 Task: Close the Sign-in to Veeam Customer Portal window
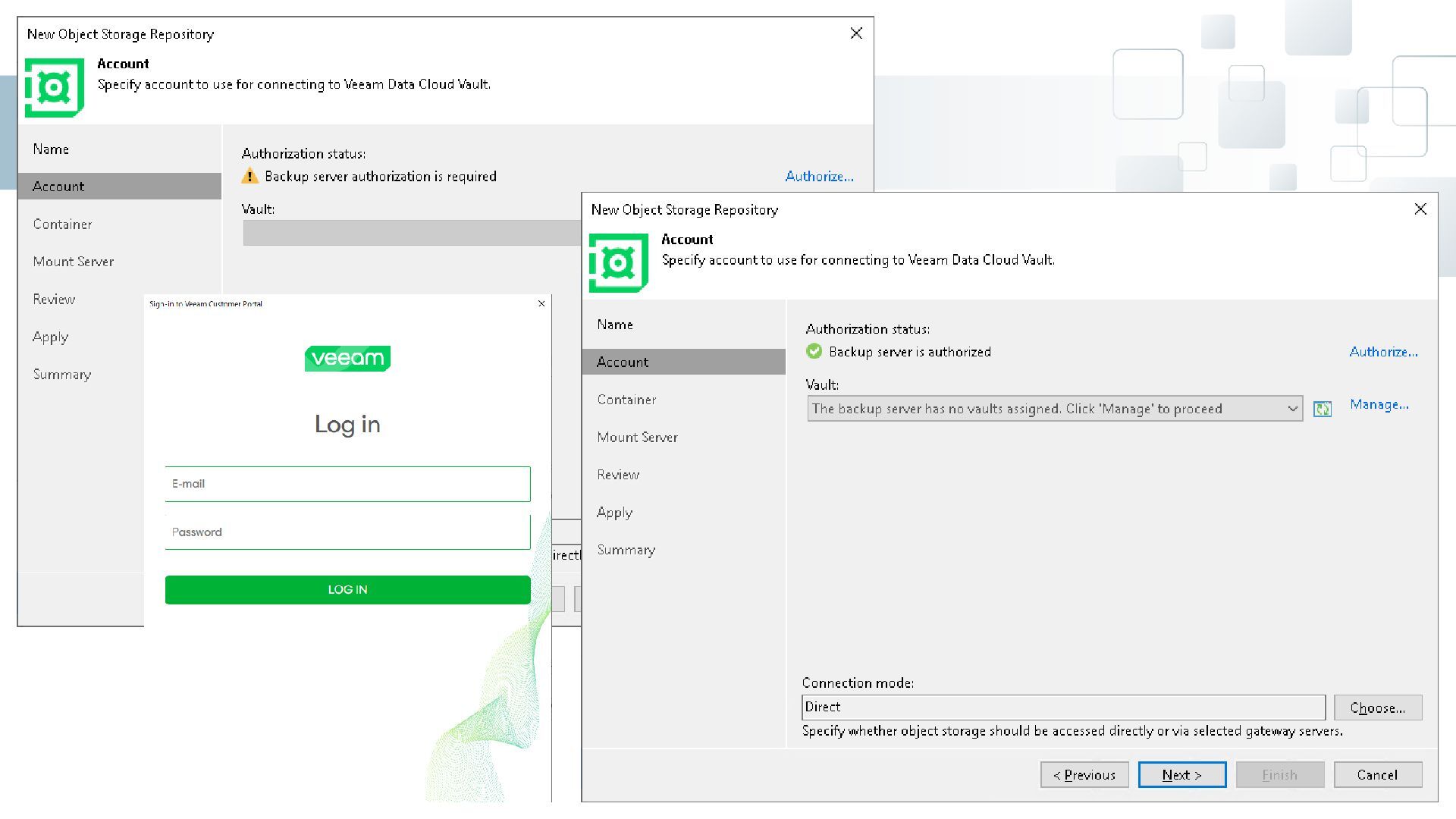[x=541, y=303]
